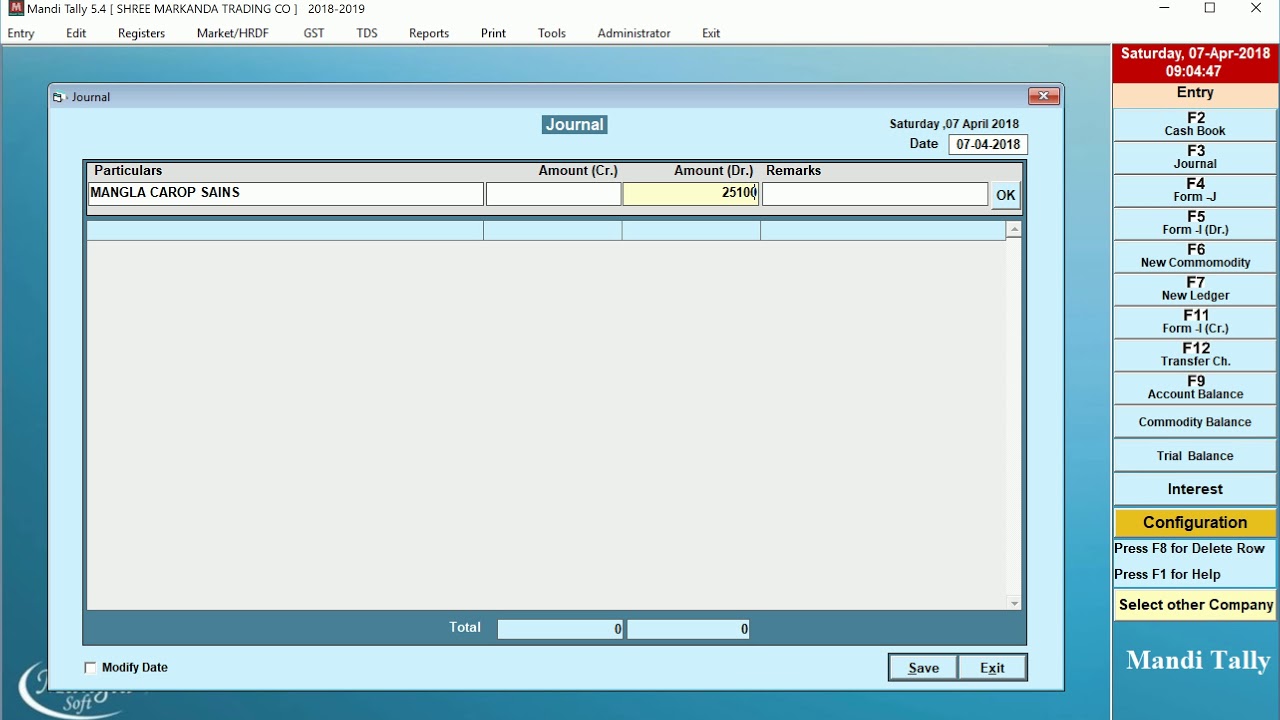Open F4 Form -J
This screenshot has width=1280, height=720.
point(1195,191)
